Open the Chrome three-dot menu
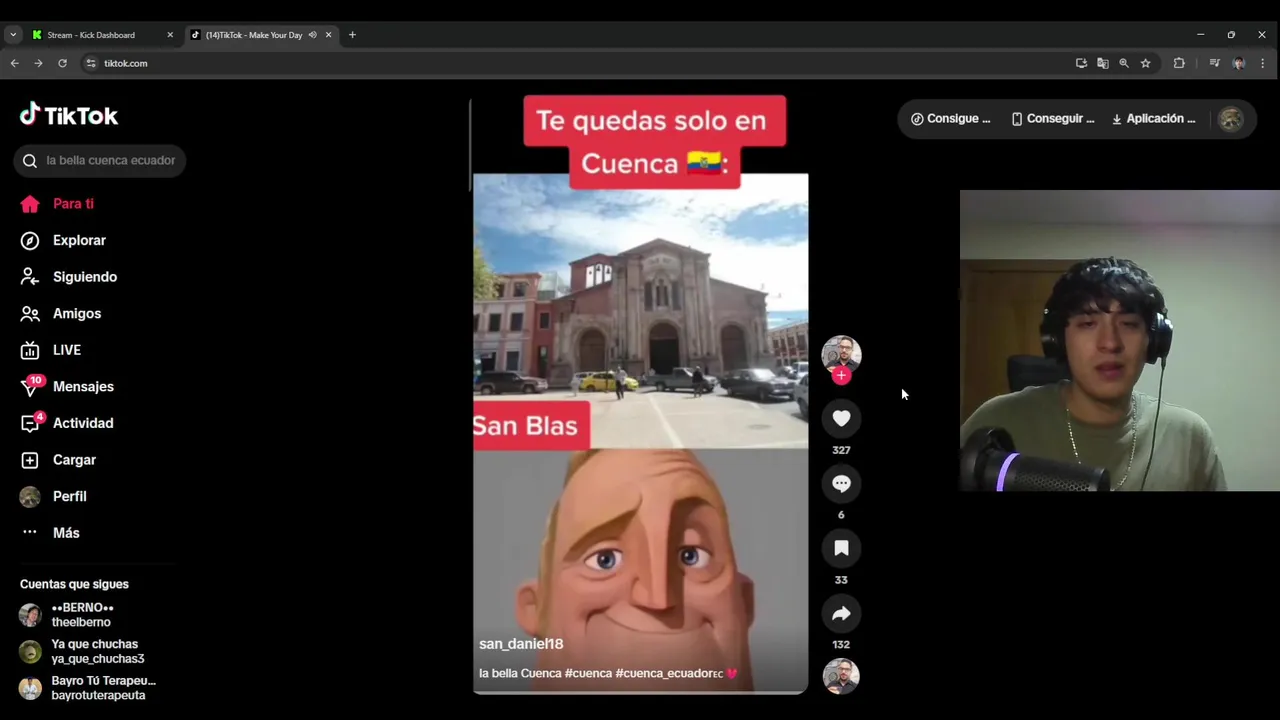The image size is (1280, 720). click(x=1262, y=63)
